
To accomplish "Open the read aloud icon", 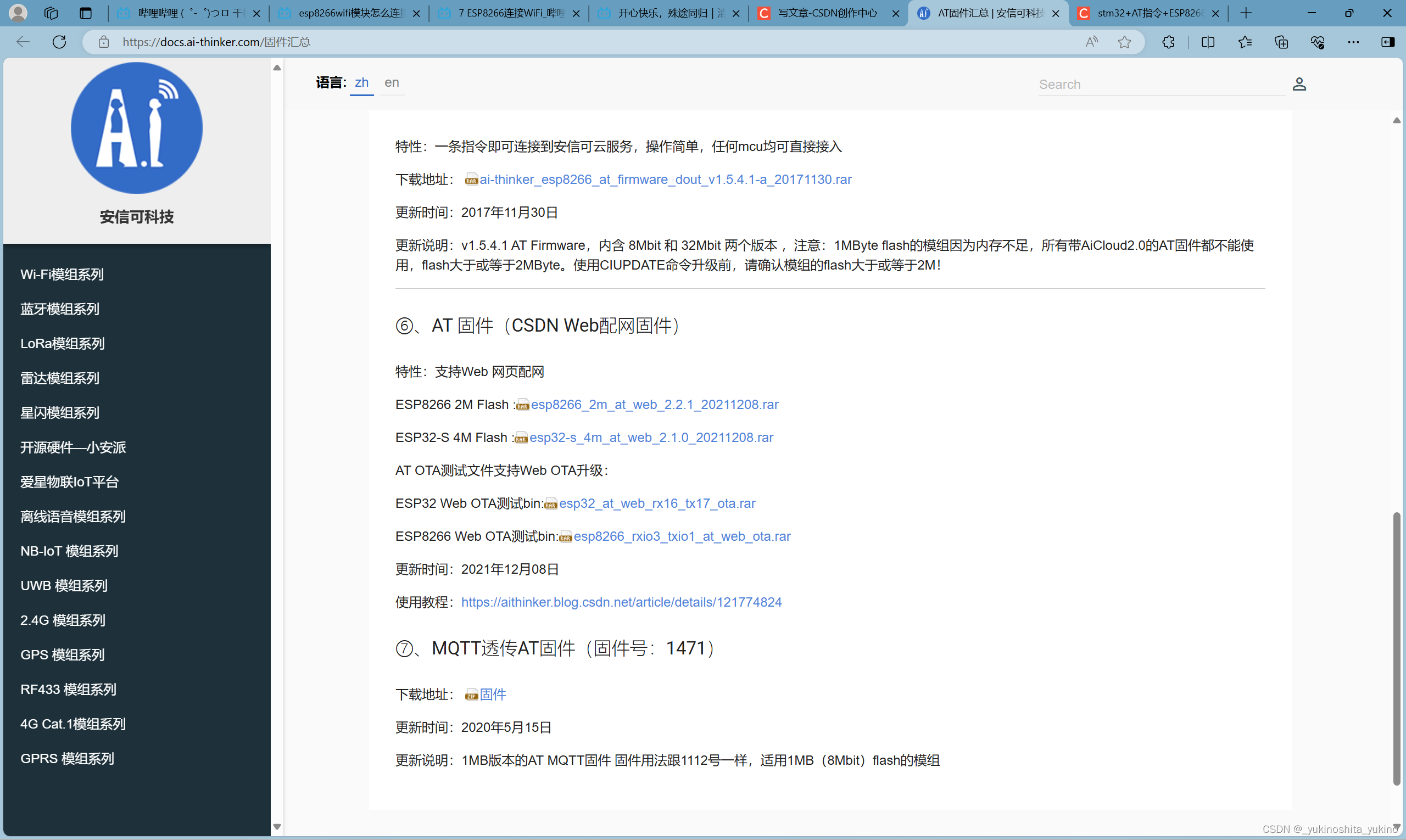I will [x=1092, y=41].
